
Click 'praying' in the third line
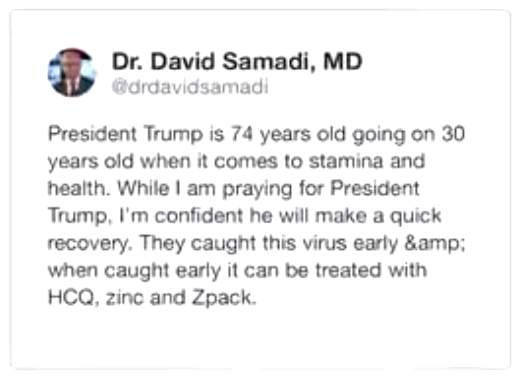pos(257,189)
